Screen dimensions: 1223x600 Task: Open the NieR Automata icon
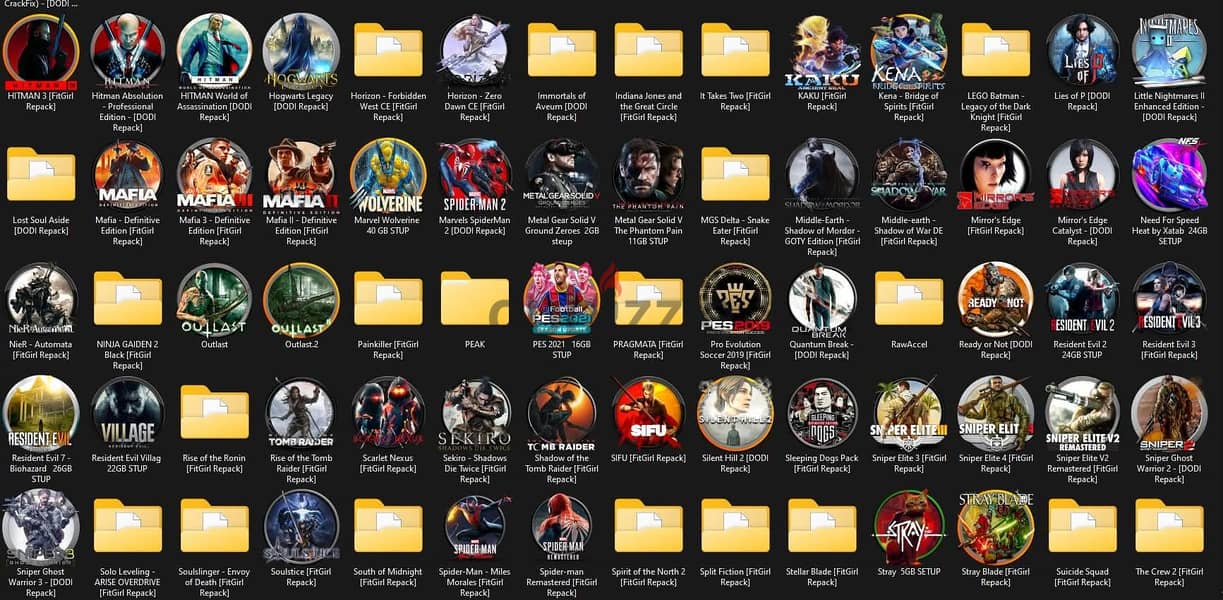coord(41,300)
